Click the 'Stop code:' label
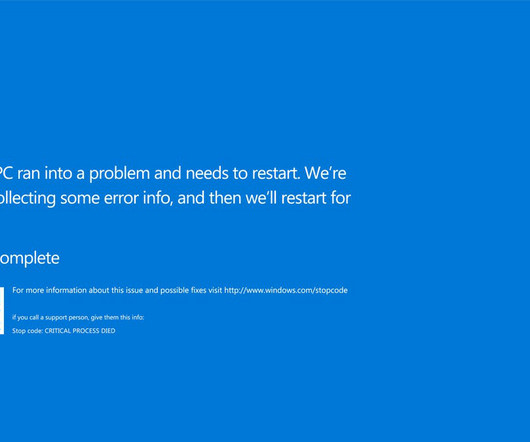The width and height of the screenshot is (530, 442). [28, 331]
